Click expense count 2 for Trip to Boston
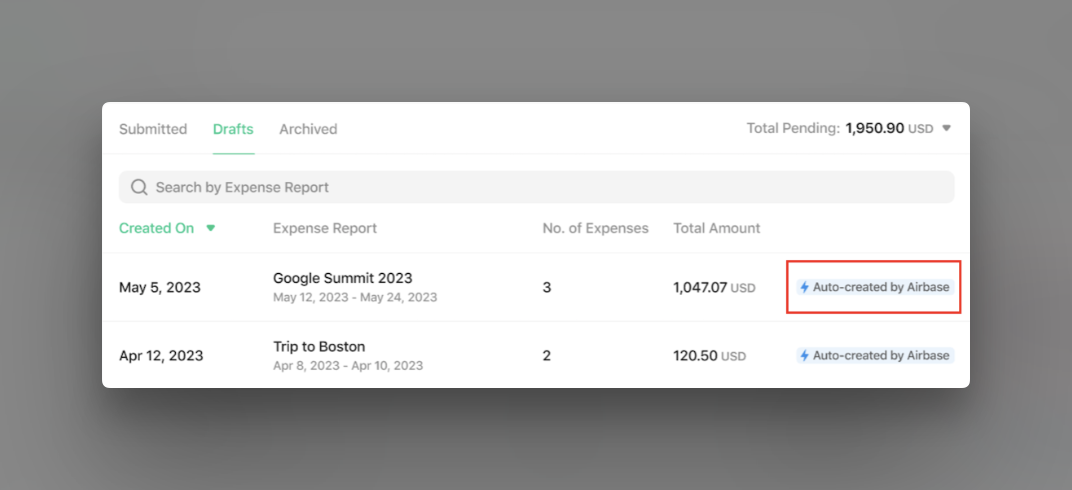 [x=547, y=356]
